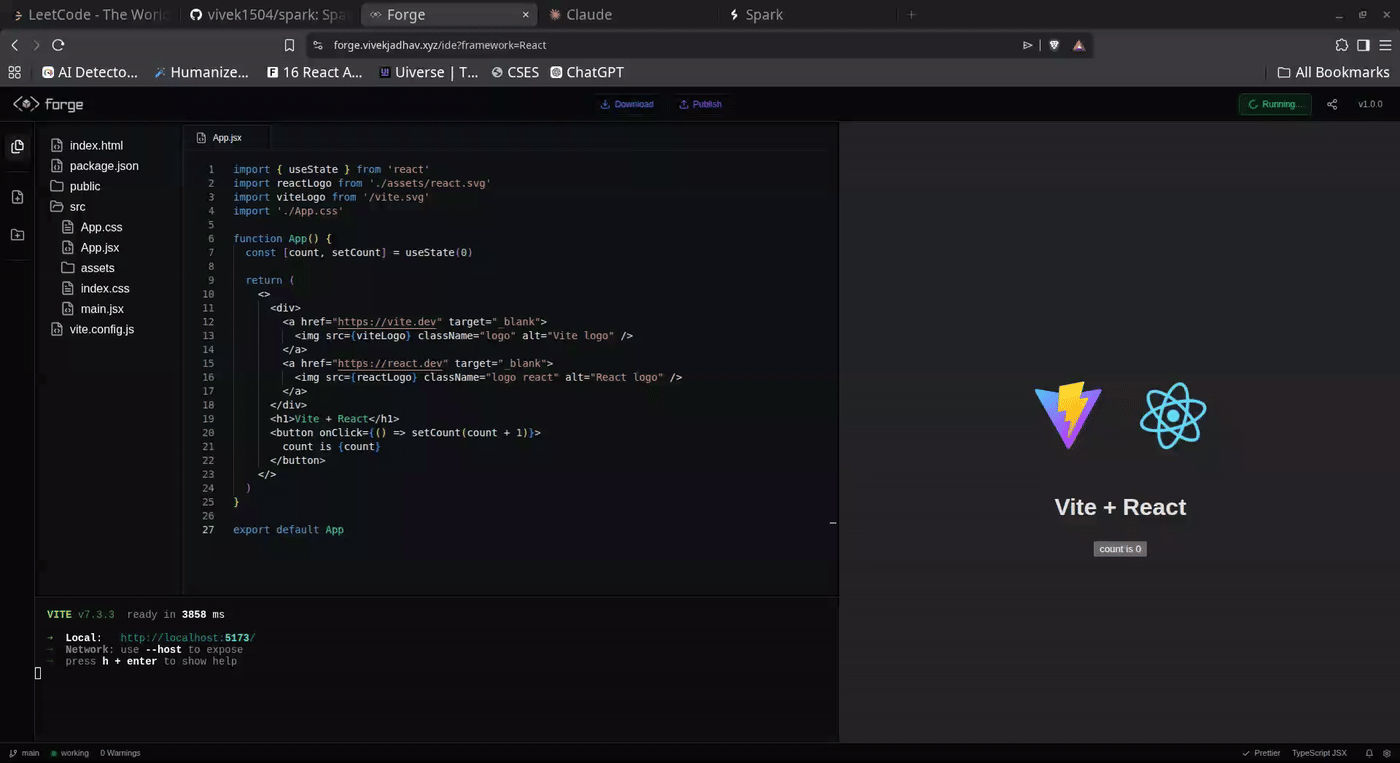
Task: Click the send/share arrow in address bar
Action: tap(1027, 45)
